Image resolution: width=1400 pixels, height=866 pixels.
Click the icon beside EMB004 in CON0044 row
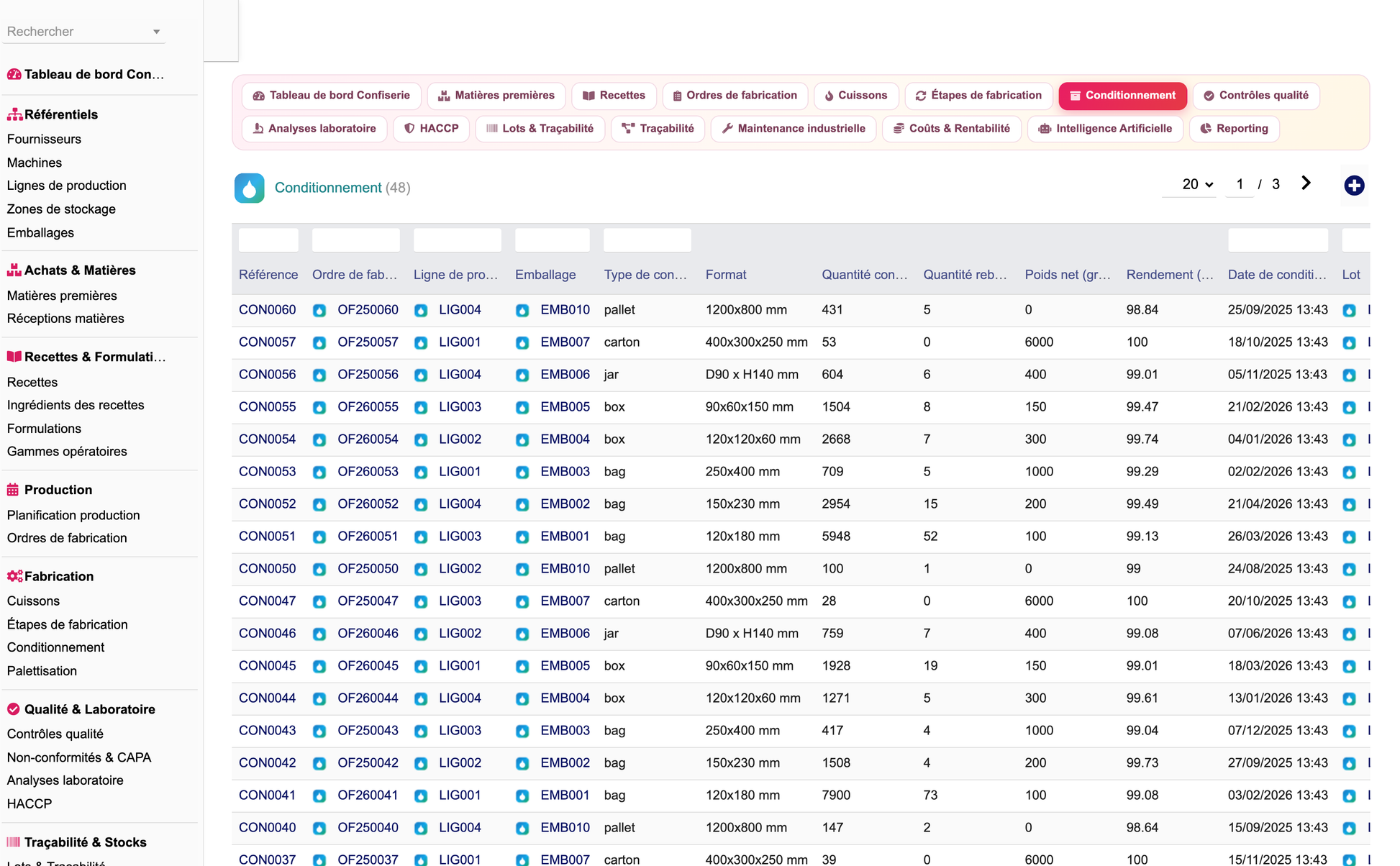click(x=522, y=699)
